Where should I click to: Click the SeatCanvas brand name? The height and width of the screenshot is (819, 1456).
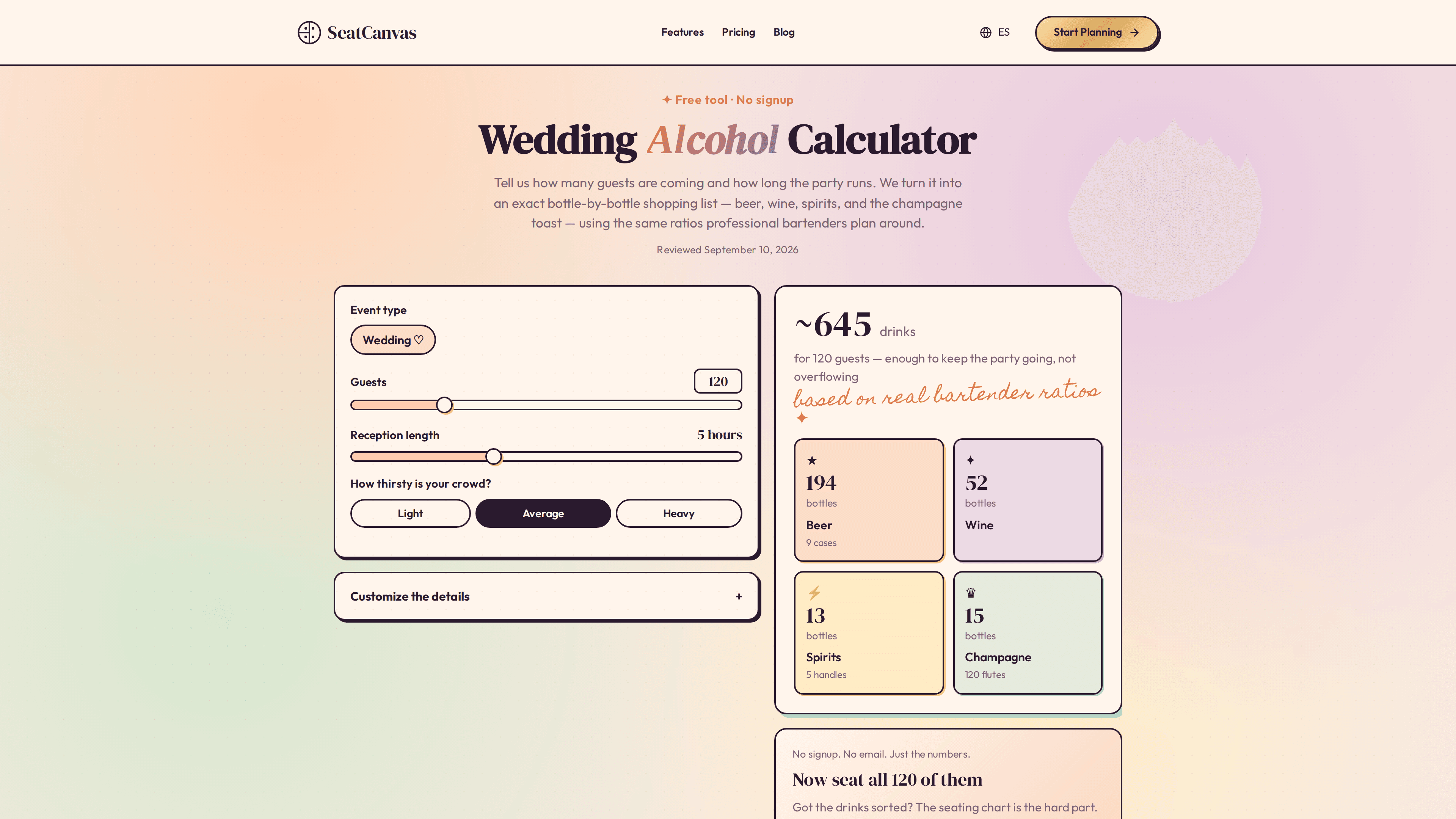372,33
